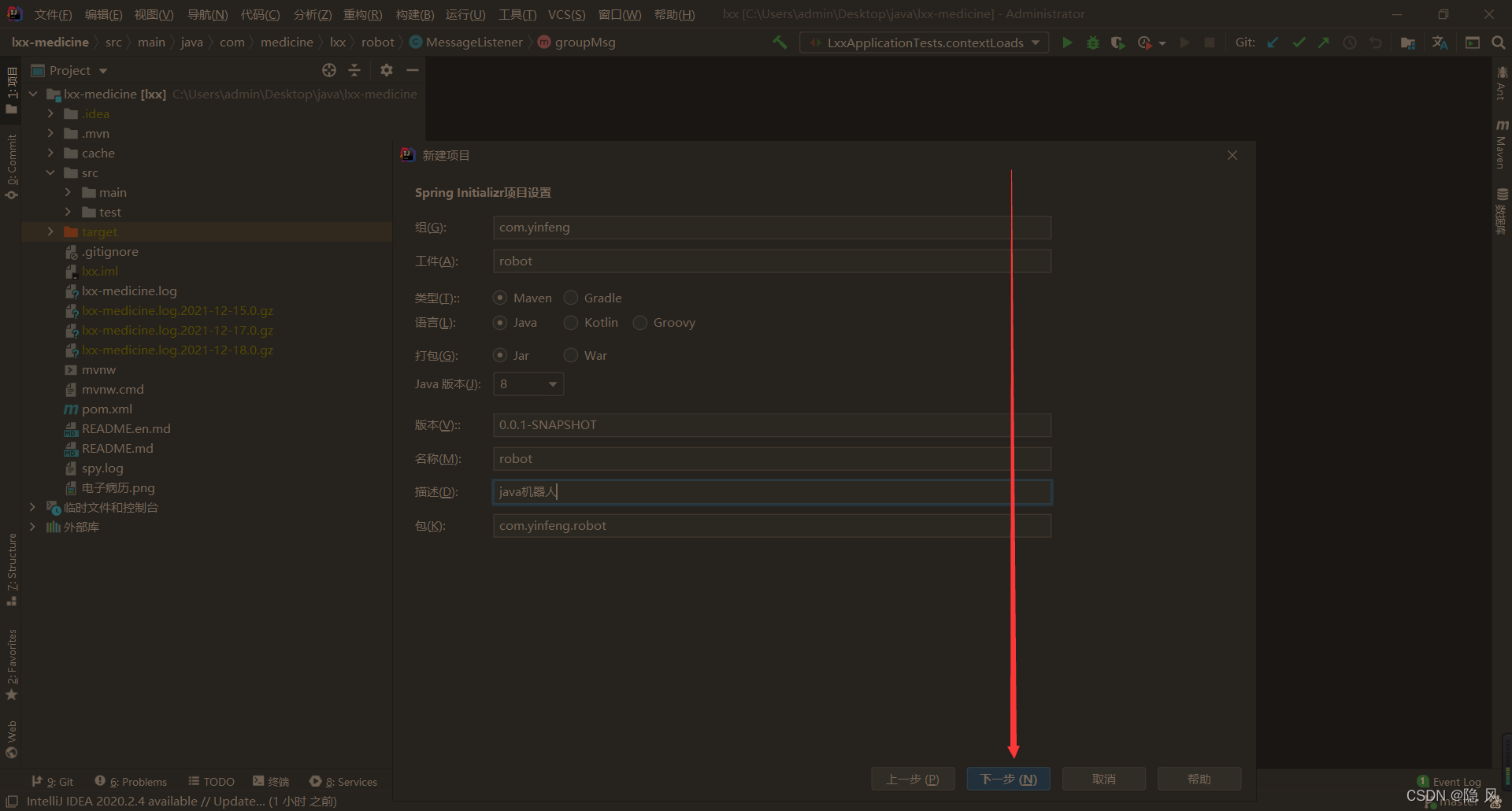Select the Kotlin language radio button

(x=571, y=323)
